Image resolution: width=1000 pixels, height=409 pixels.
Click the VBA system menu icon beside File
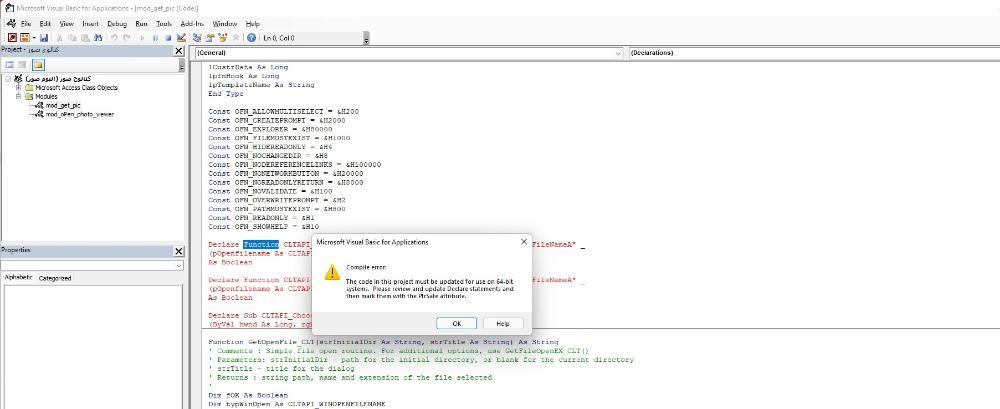click(x=10, y=24)
